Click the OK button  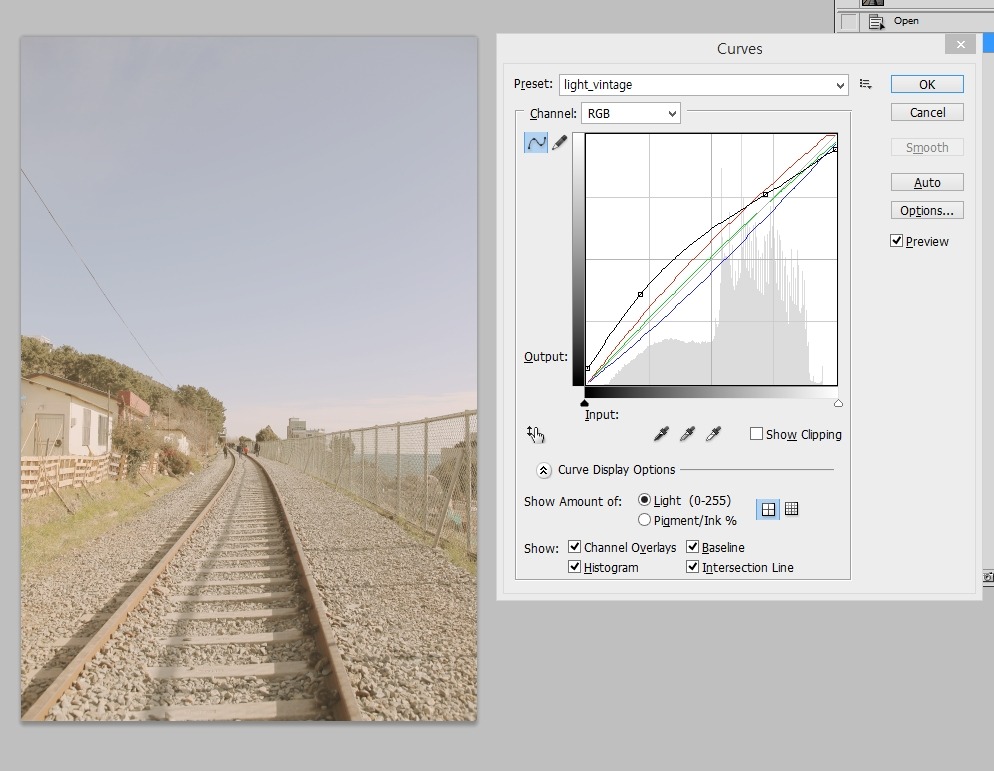click(927, 85)
